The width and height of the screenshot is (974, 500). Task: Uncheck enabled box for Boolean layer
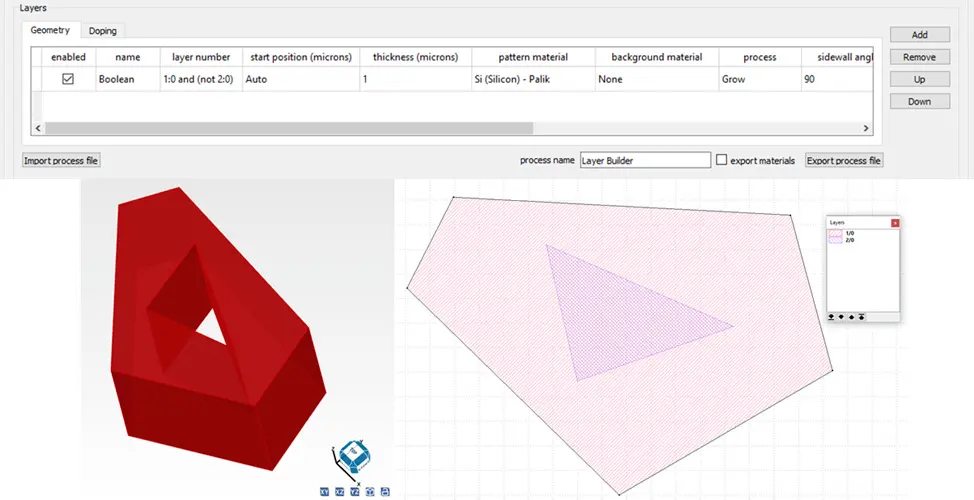pos(68,79)
